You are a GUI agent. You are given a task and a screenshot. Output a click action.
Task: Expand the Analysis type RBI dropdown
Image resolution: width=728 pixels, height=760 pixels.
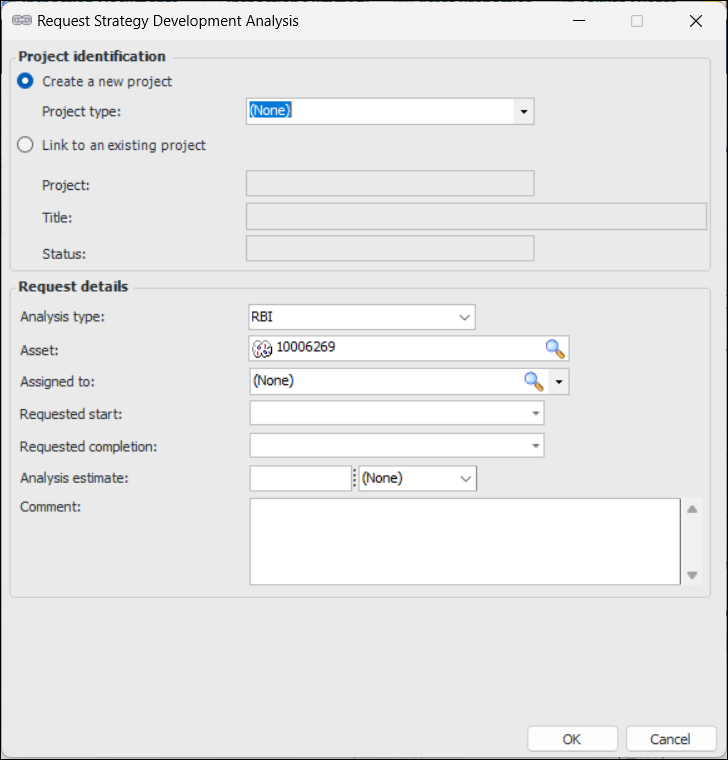(x=464, y=317)
